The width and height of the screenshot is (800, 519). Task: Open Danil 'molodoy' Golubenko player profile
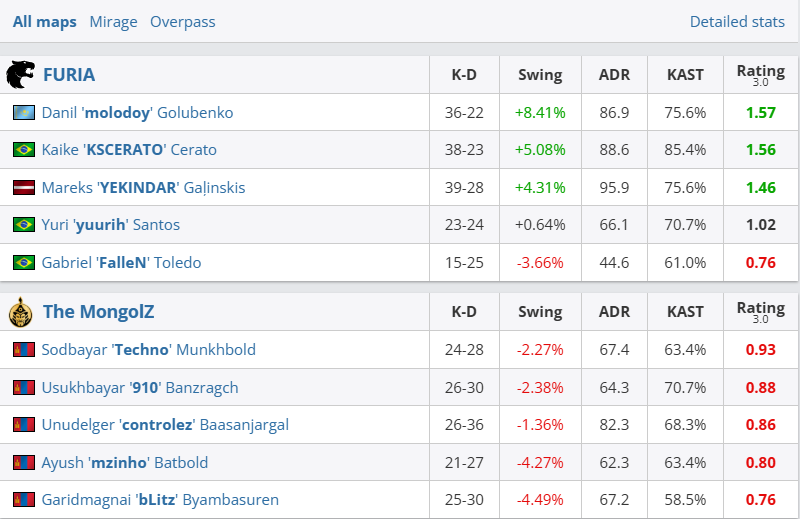(137, 113)
